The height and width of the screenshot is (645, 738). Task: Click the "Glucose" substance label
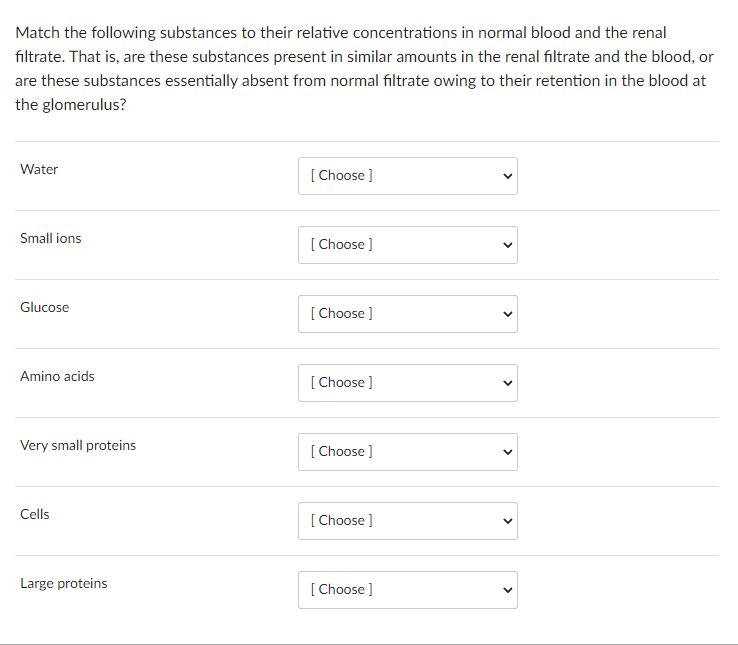(x=45, y=307)
